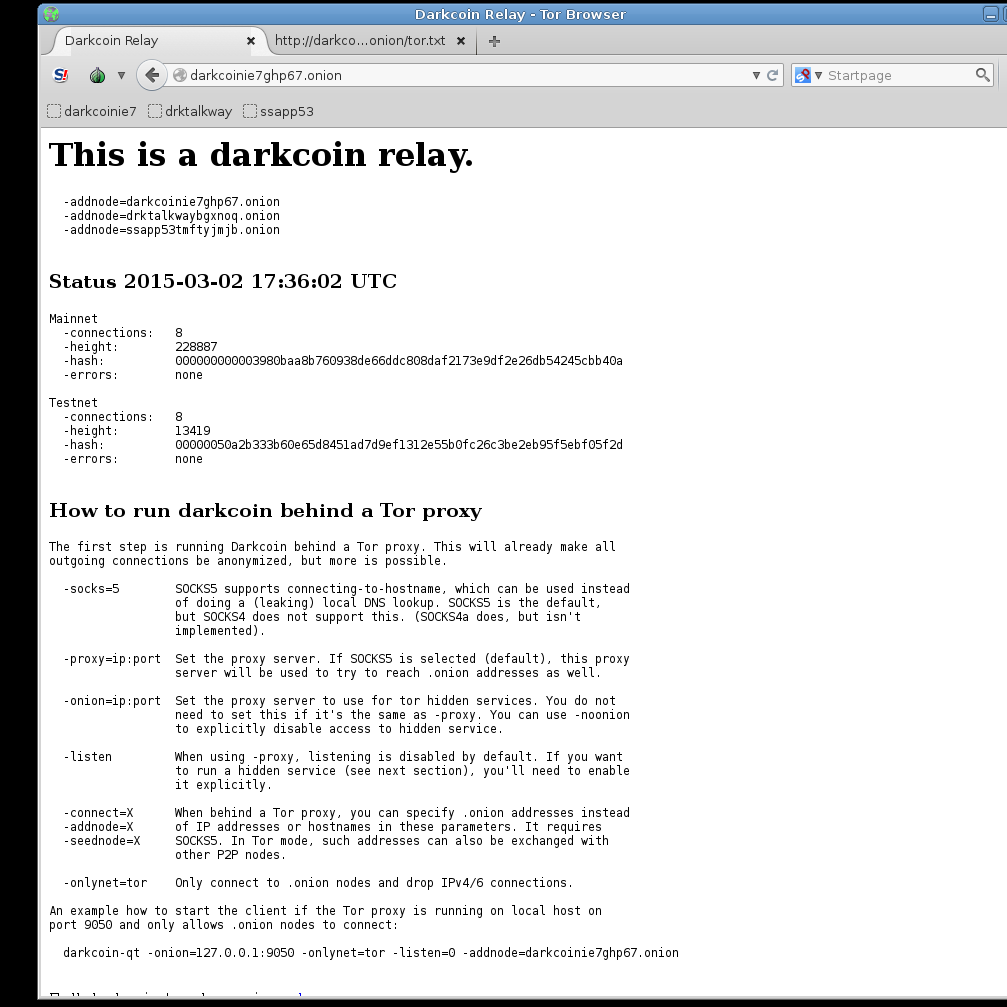Click the Mainnet label

(73, 319)
